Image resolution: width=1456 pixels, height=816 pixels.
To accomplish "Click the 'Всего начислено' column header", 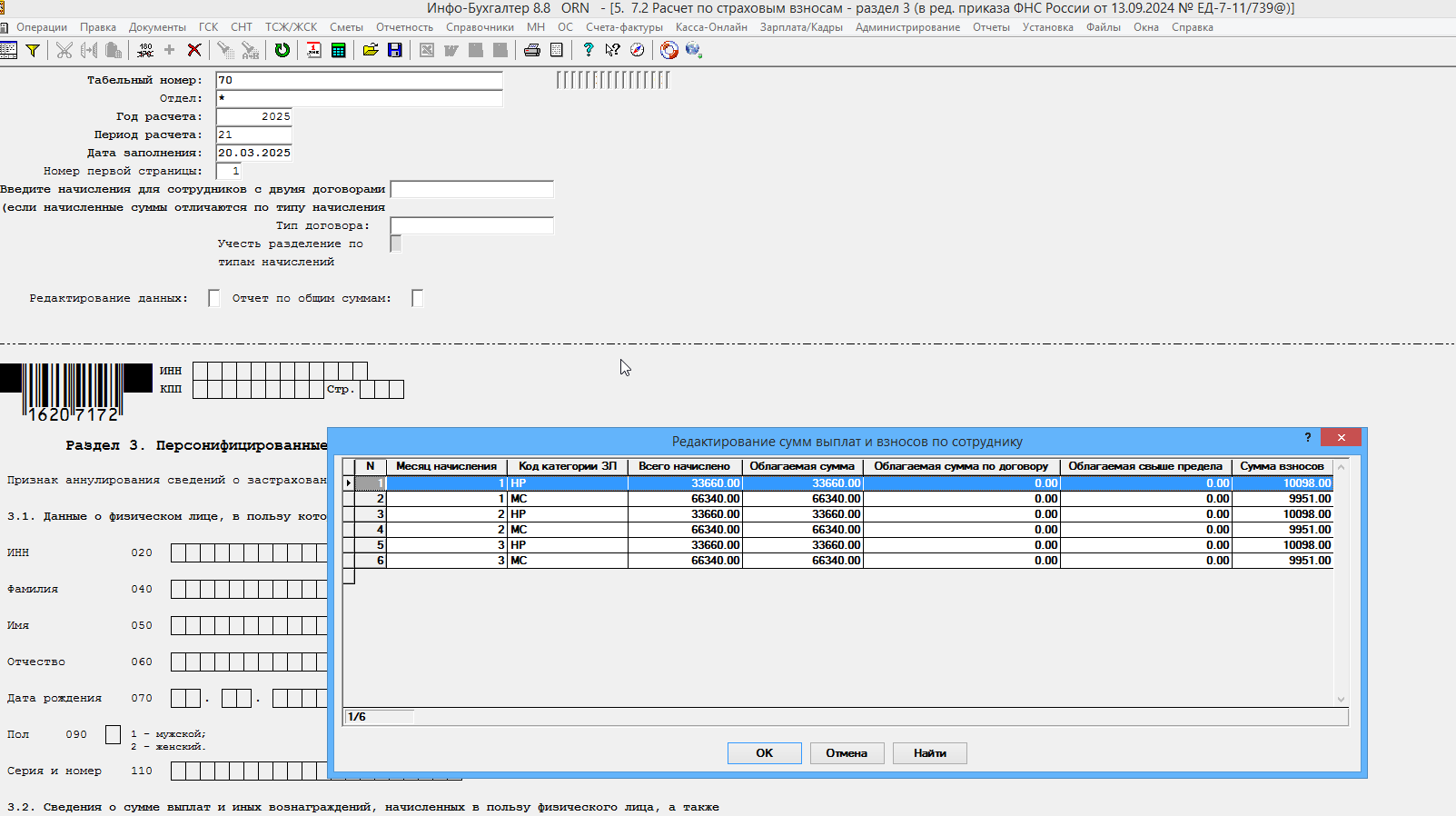I will (685, 466).
